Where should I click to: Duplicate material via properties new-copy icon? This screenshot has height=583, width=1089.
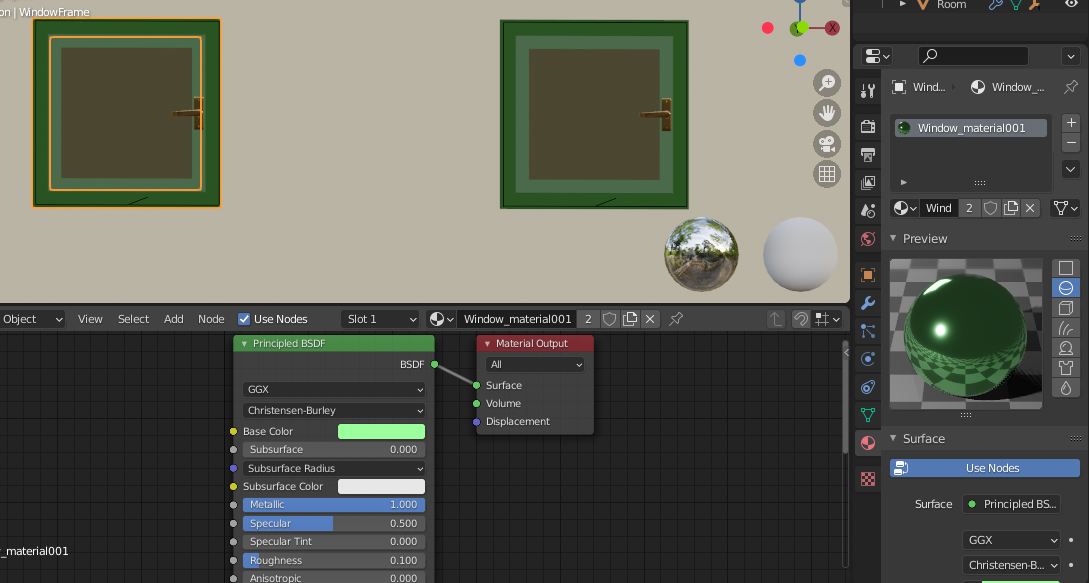pyautogui.click(x=1011, y=208)
